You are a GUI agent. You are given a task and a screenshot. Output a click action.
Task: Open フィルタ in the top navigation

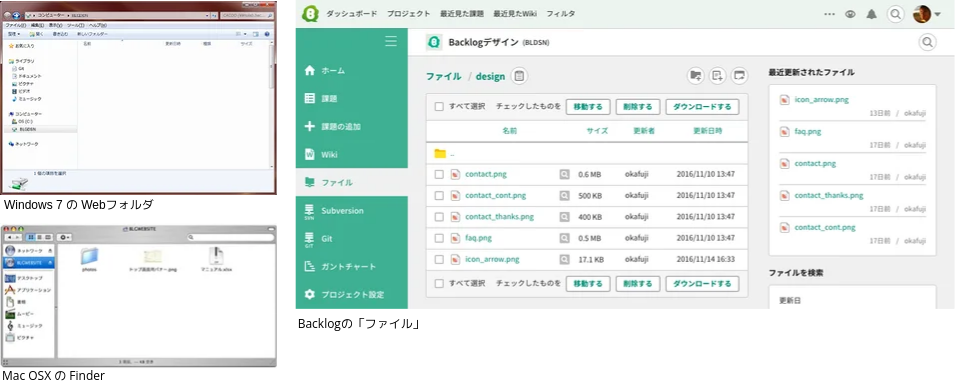click(560, 13)
